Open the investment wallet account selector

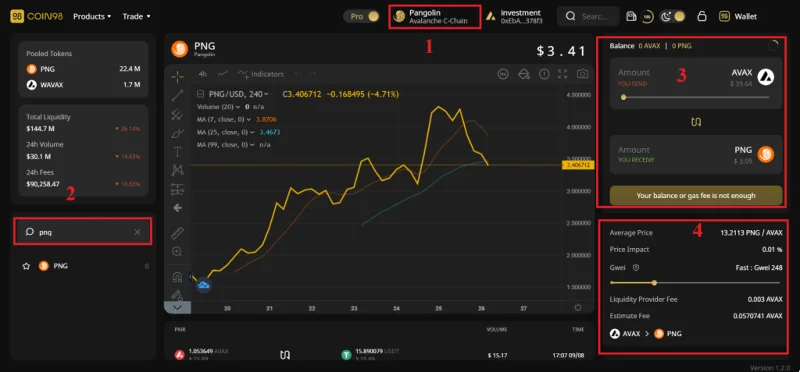click(514, 16)
